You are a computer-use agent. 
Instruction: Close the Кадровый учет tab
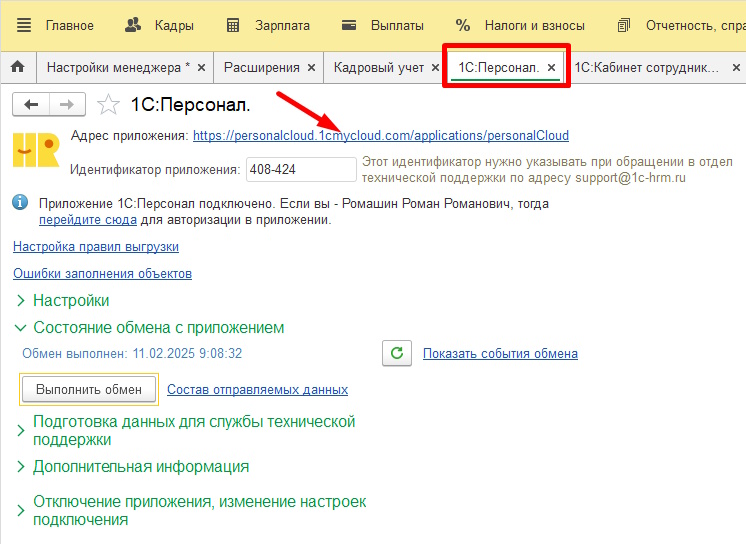pyautogui.click(x=435, y=68)
